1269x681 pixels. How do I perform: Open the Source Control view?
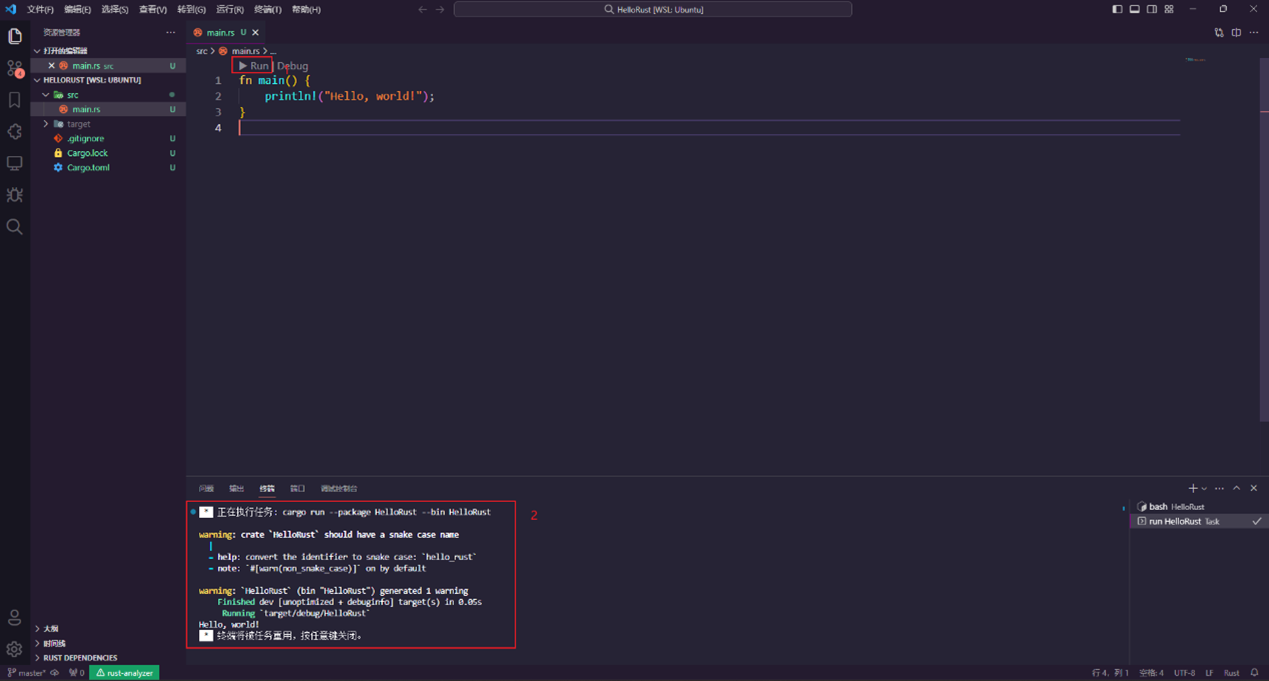pyautogui.click(x=15, y=68)
